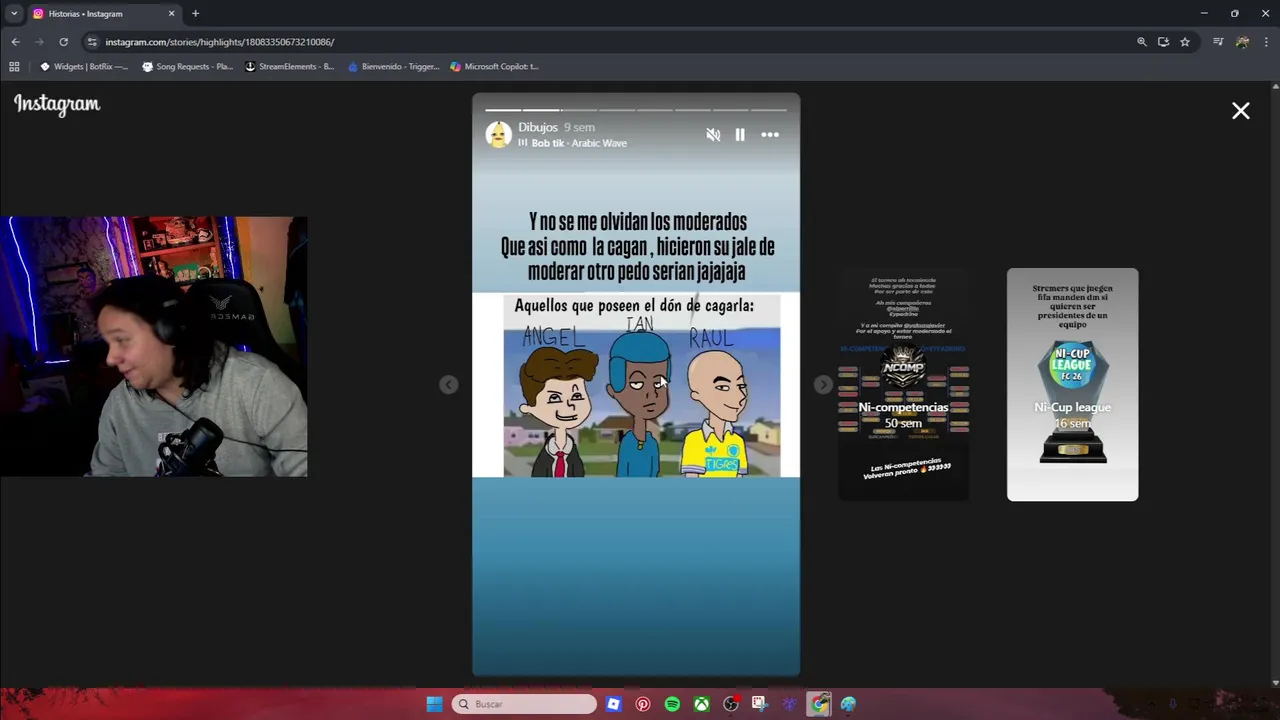
Task: Open the Widgets BotRix bookmark
Action: click(84, 67)
